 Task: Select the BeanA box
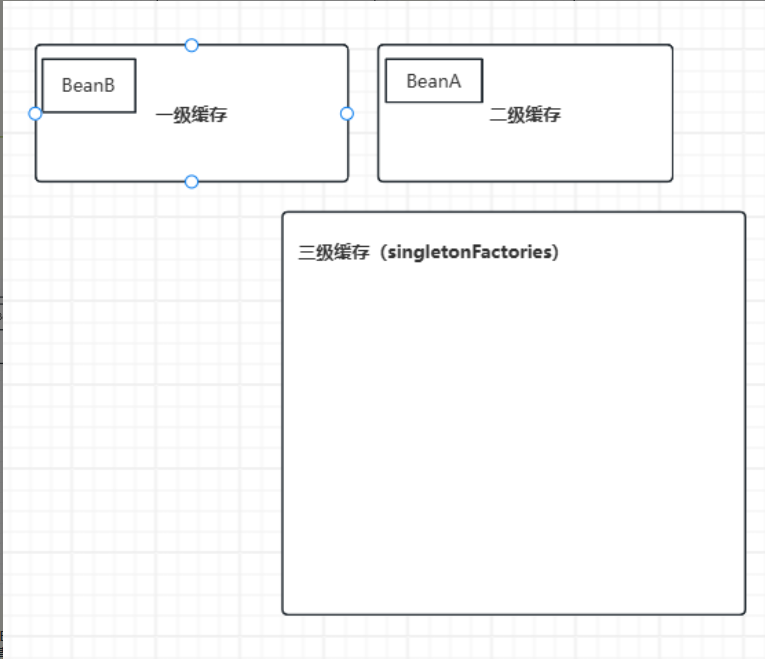(434, 81)
